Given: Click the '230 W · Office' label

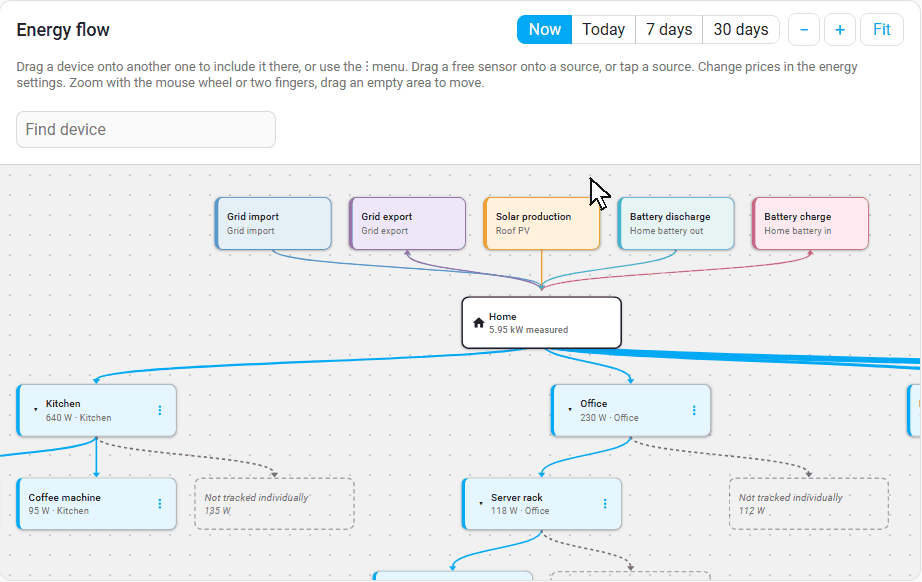Looking at the screenshot, I should click(609, 418).
